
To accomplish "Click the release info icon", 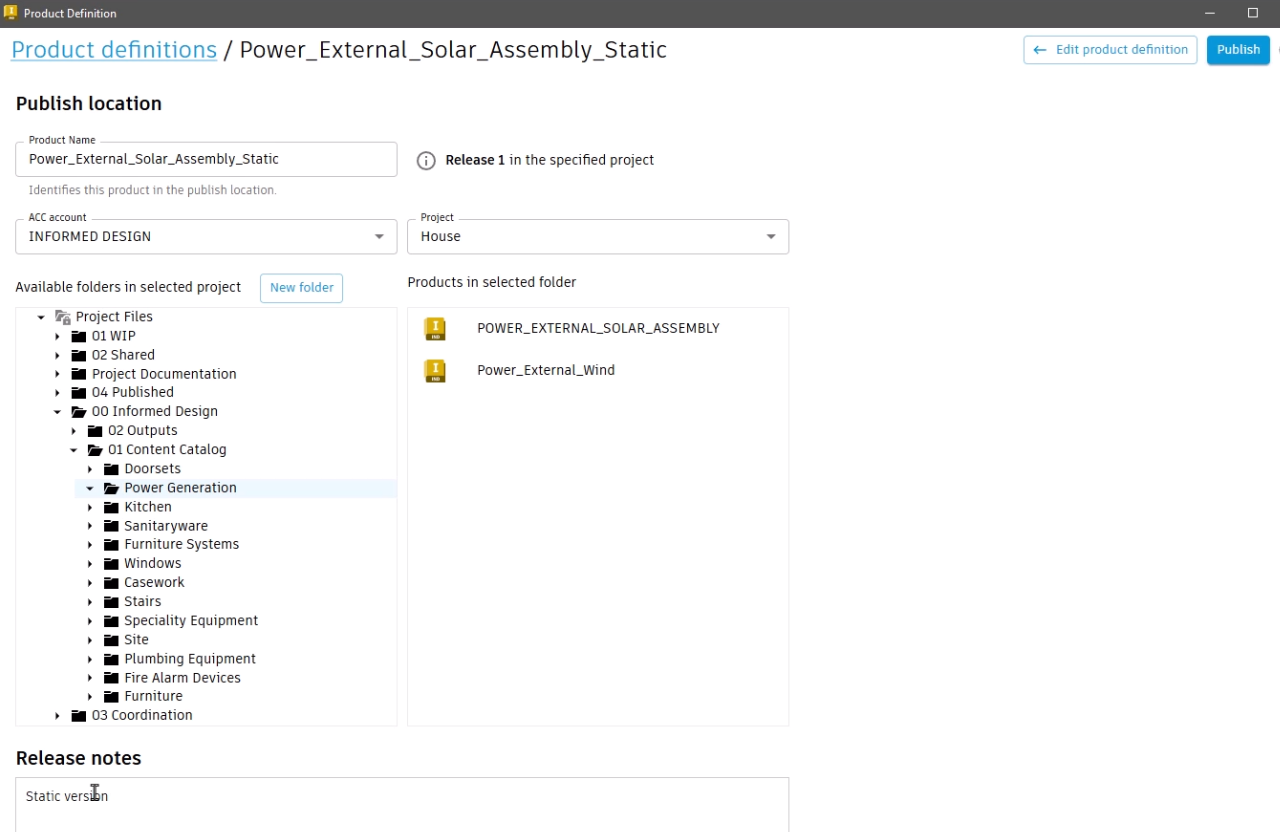I will [426, 161].
